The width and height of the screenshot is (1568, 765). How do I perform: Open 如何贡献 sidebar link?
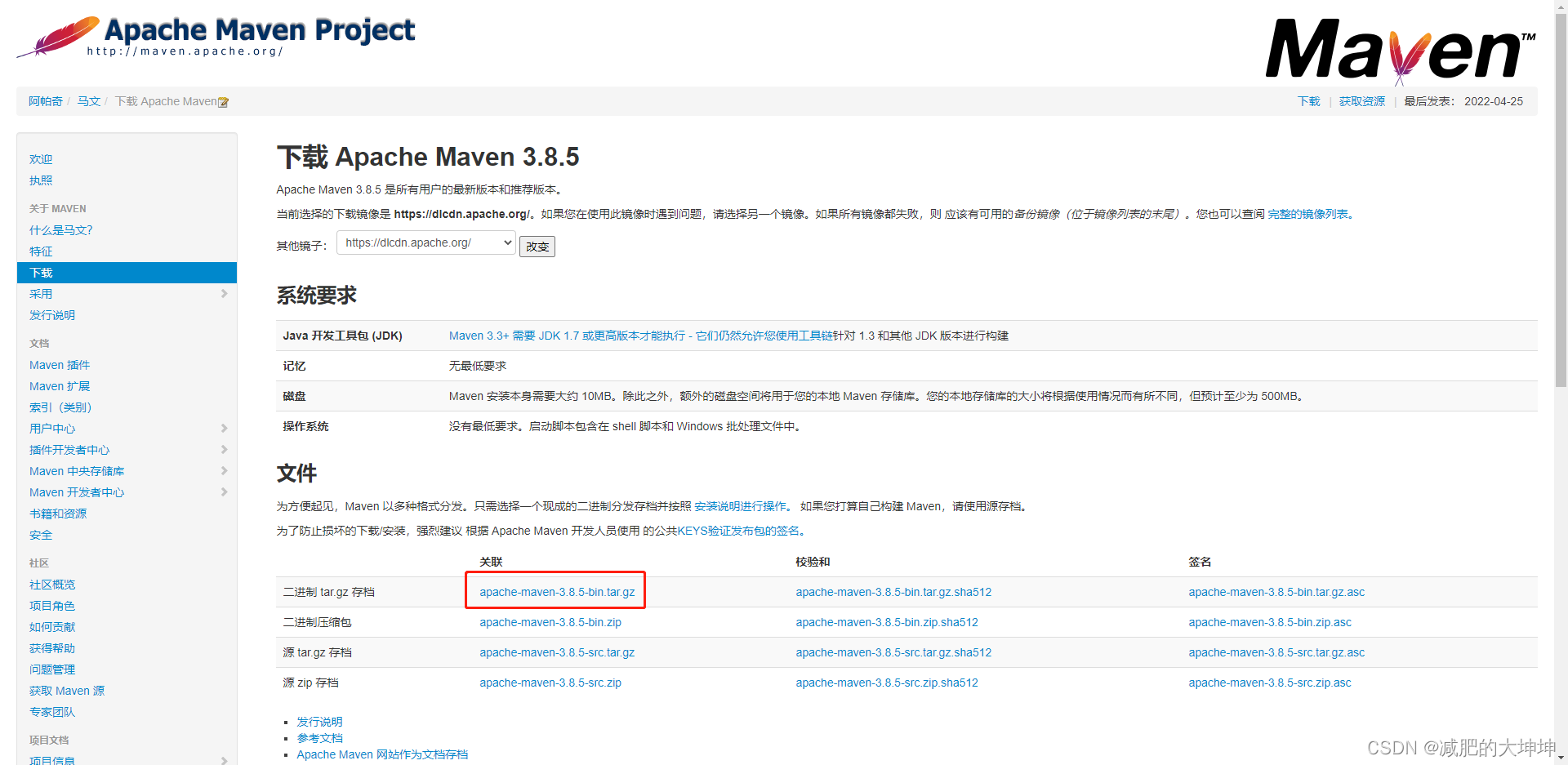coord(52,627)
